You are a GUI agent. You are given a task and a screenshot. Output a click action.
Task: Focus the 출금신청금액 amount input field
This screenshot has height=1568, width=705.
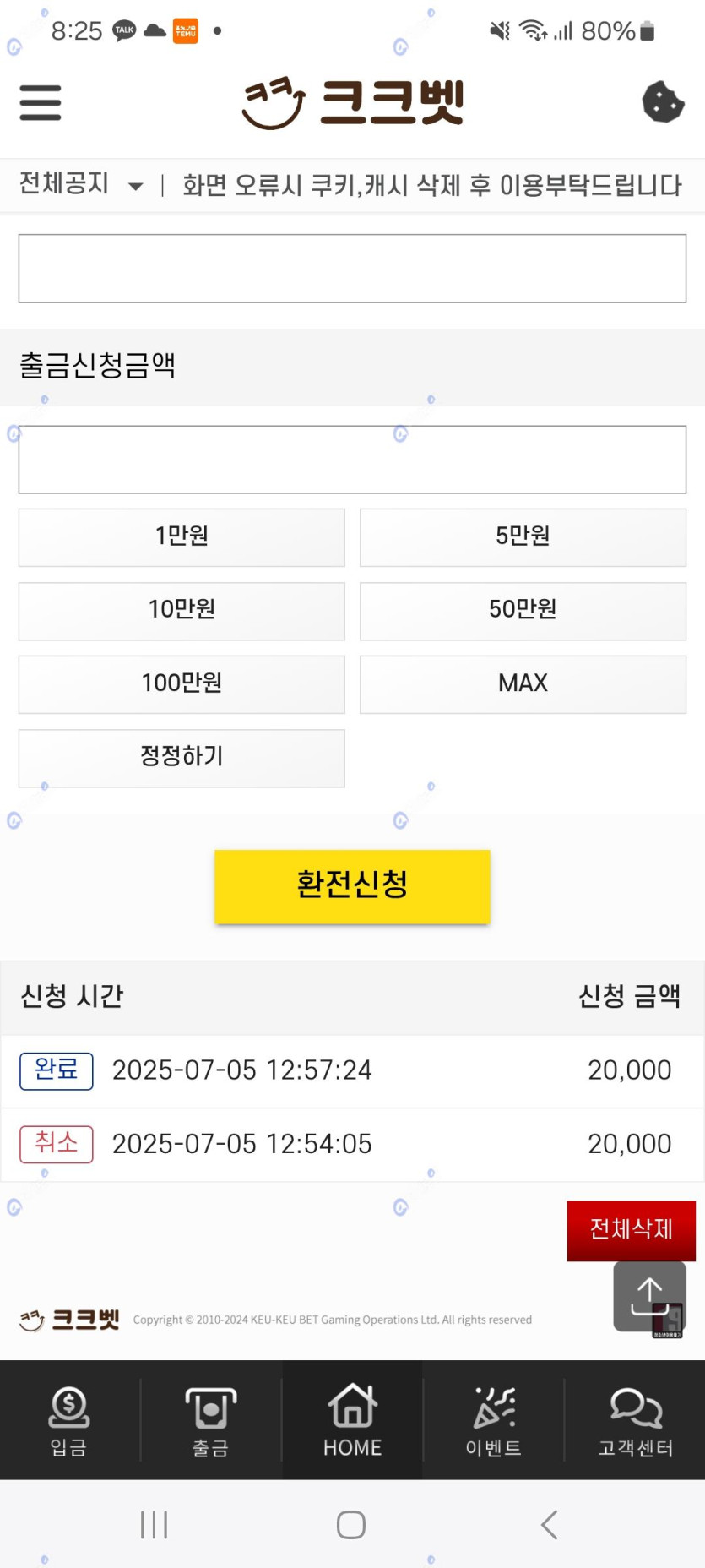tap(352, 460)
